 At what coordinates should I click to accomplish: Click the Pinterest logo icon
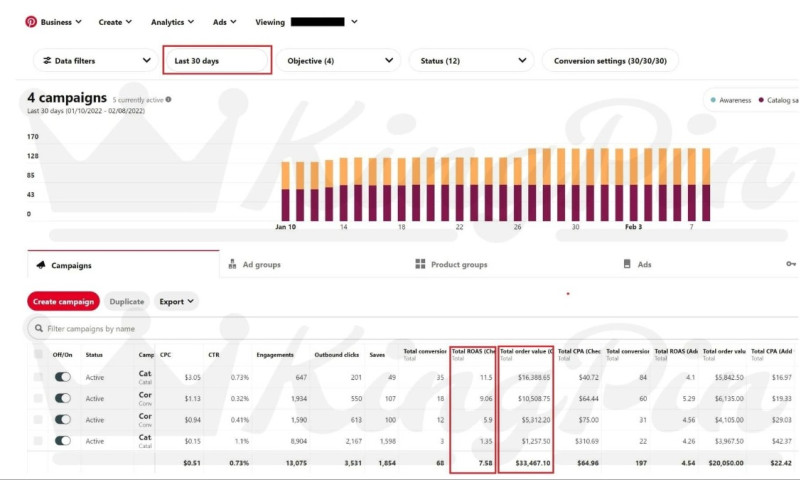click(x=31, y=22)
